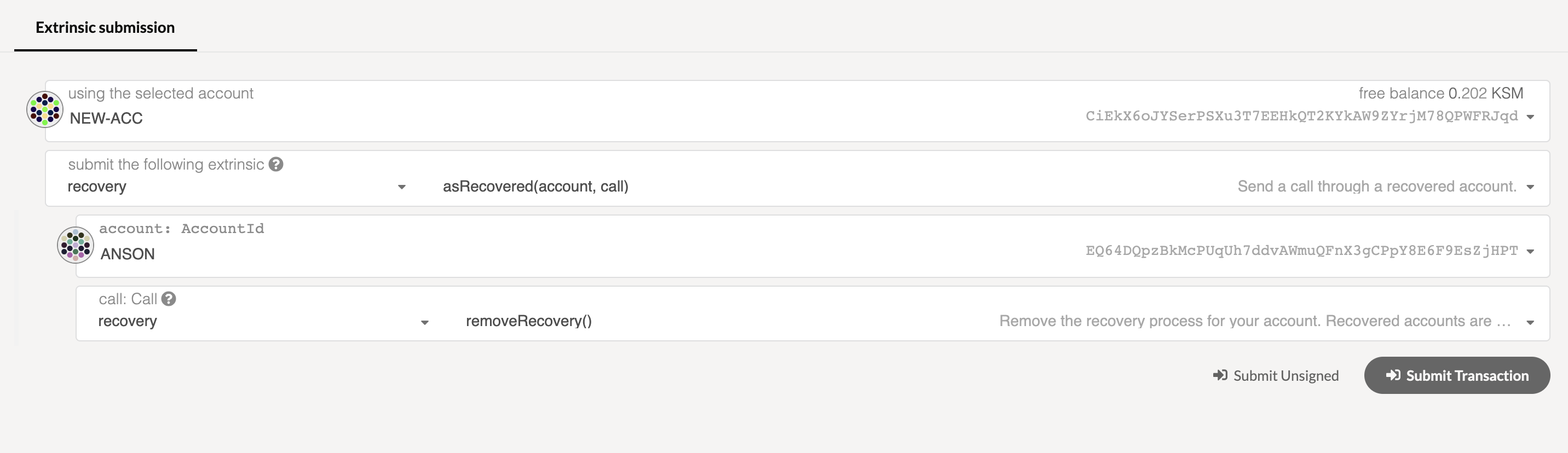Click the ANSON address starting with EQ64DQ
This screenshot has height=453, width=1568.
click(1301, 251)
